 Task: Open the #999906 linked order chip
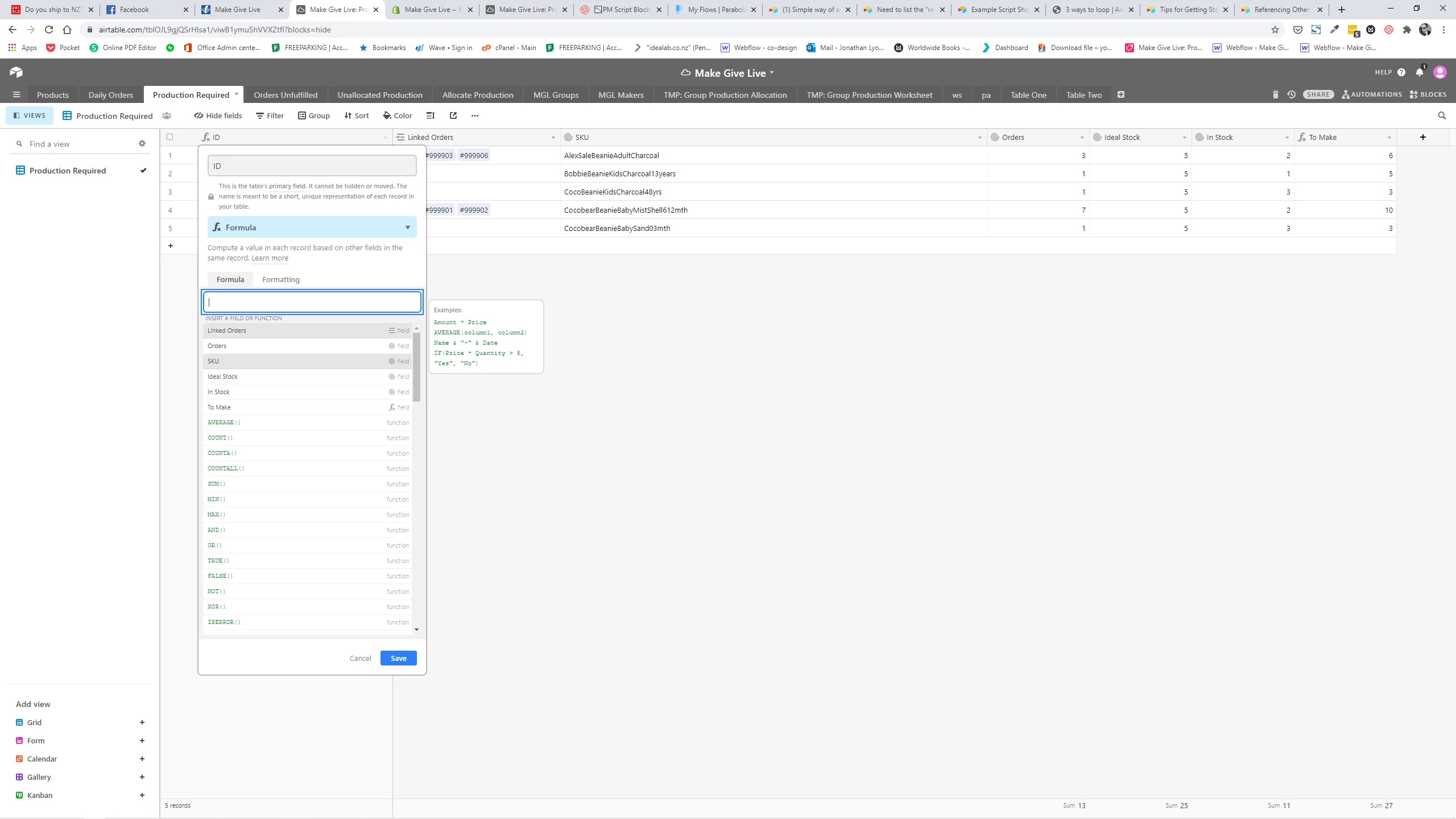tap(474, 155)
